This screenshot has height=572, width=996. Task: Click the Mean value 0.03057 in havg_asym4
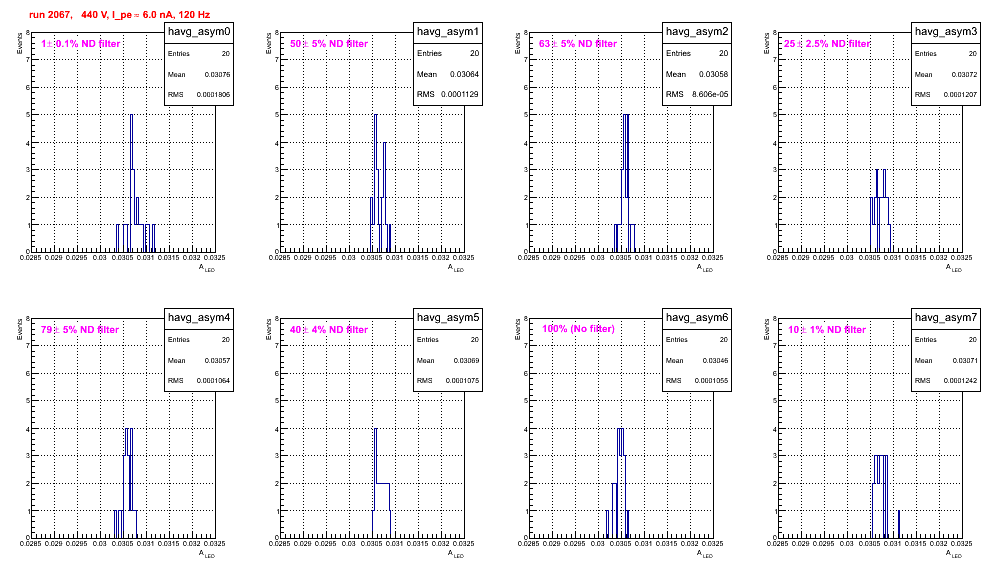point(217,360)
